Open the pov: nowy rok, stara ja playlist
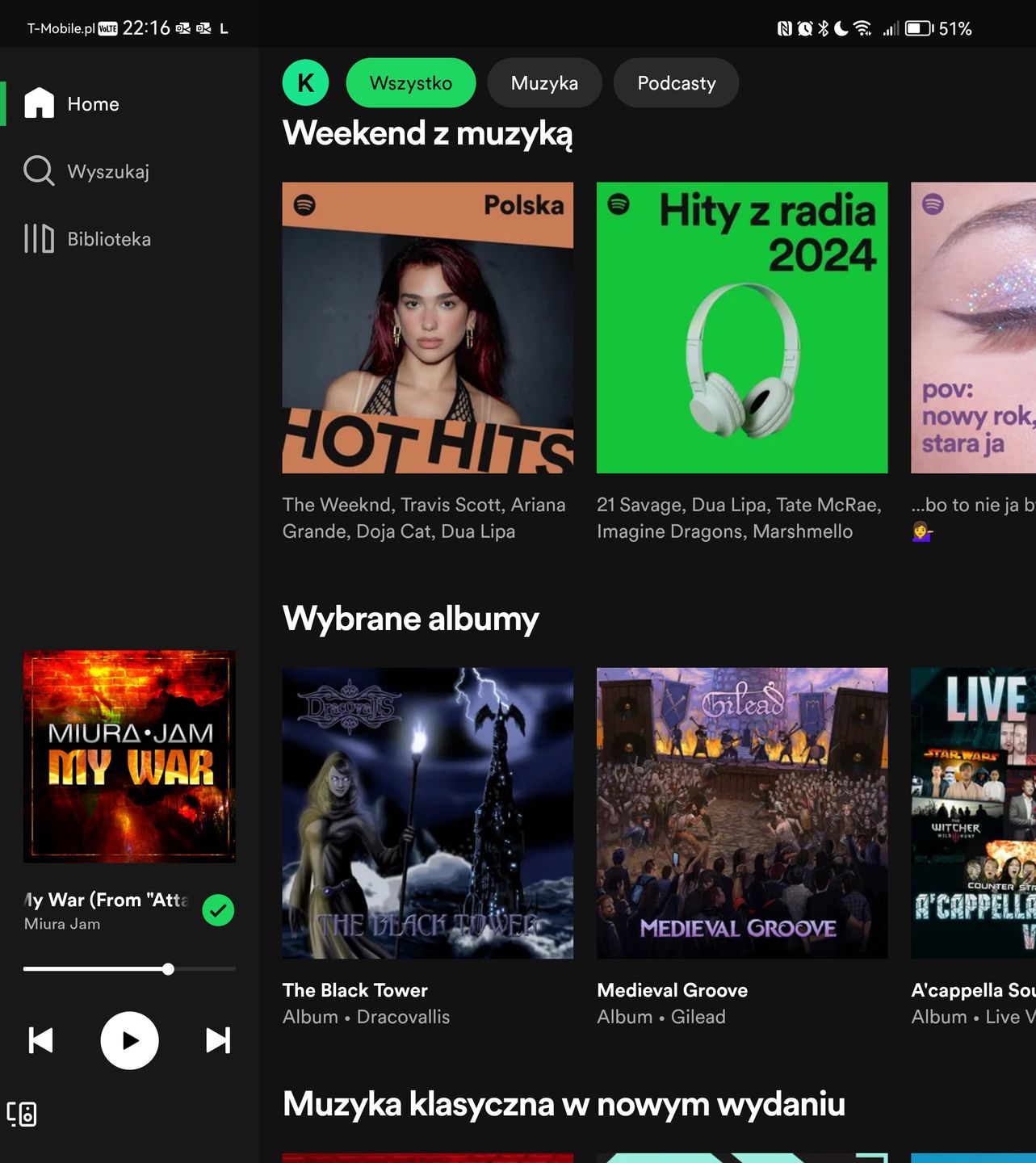This screenshot has height=1163, width=1036. [973, 328]
